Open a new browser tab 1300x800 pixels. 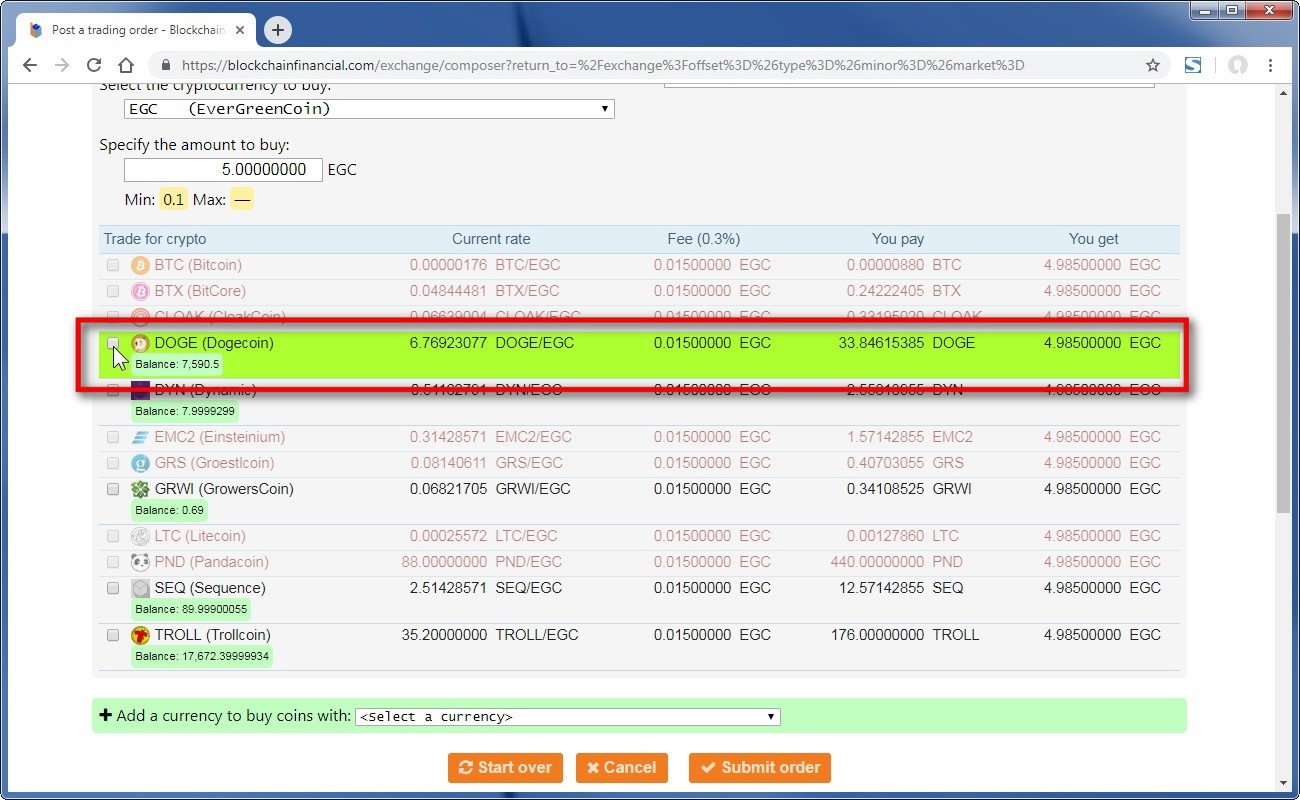[x=278, y=30]
